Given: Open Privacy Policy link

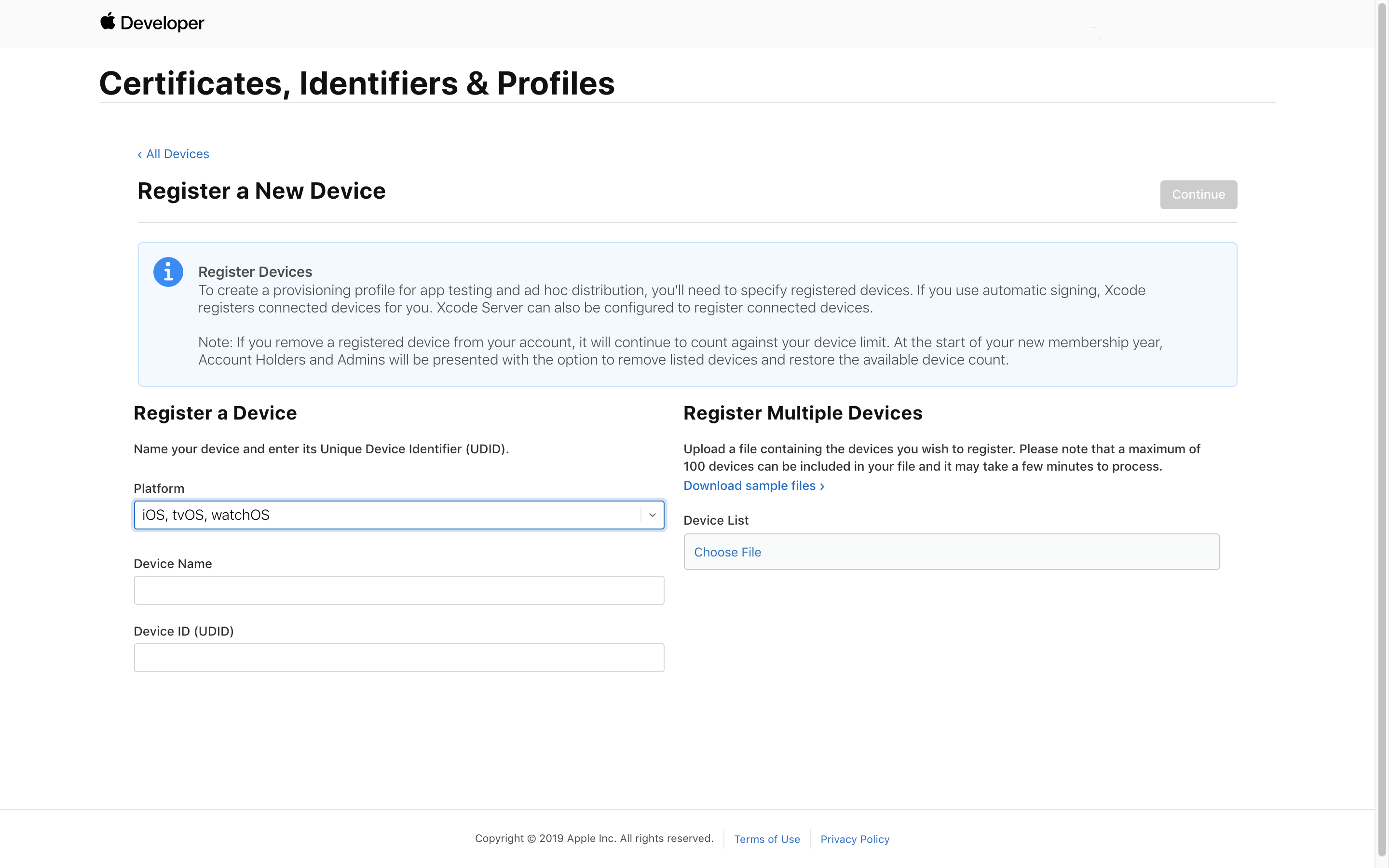Looking at the screenshot, I should [855, 839].
